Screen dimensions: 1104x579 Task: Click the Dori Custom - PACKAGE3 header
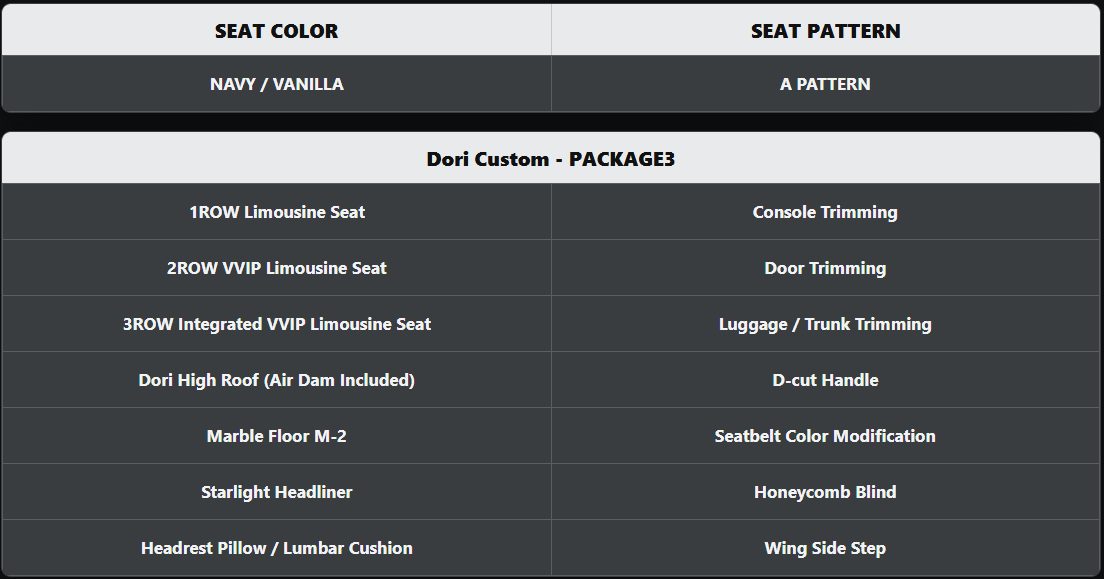point(551,159)
